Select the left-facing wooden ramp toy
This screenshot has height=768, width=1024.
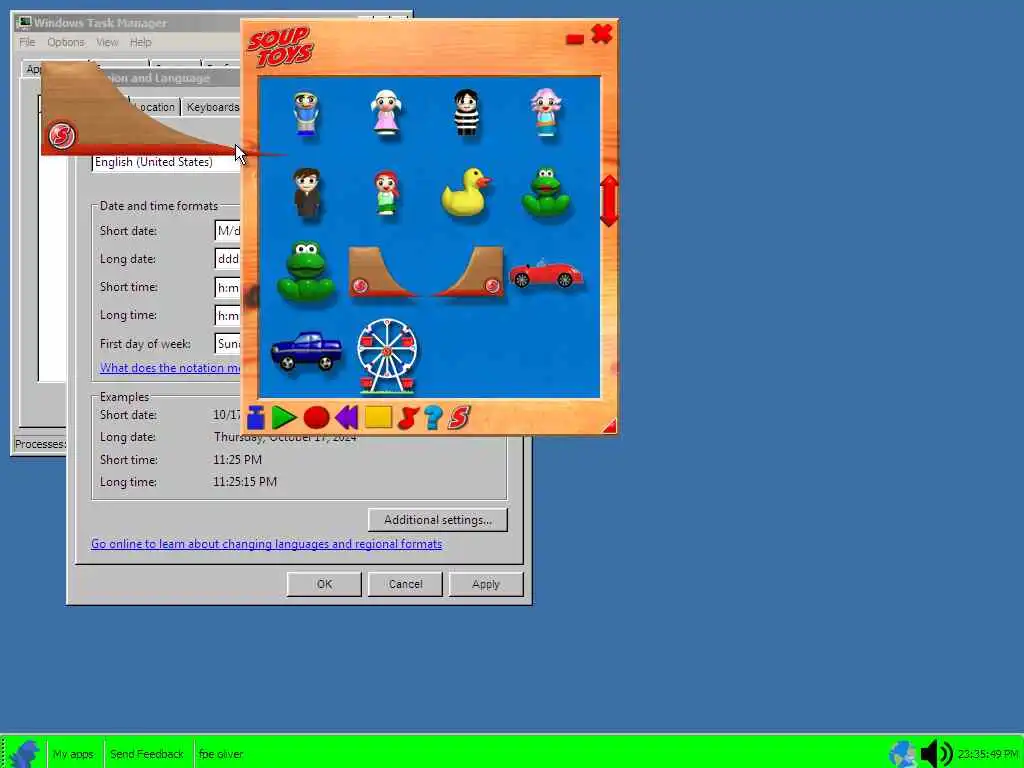coord(382,272)
